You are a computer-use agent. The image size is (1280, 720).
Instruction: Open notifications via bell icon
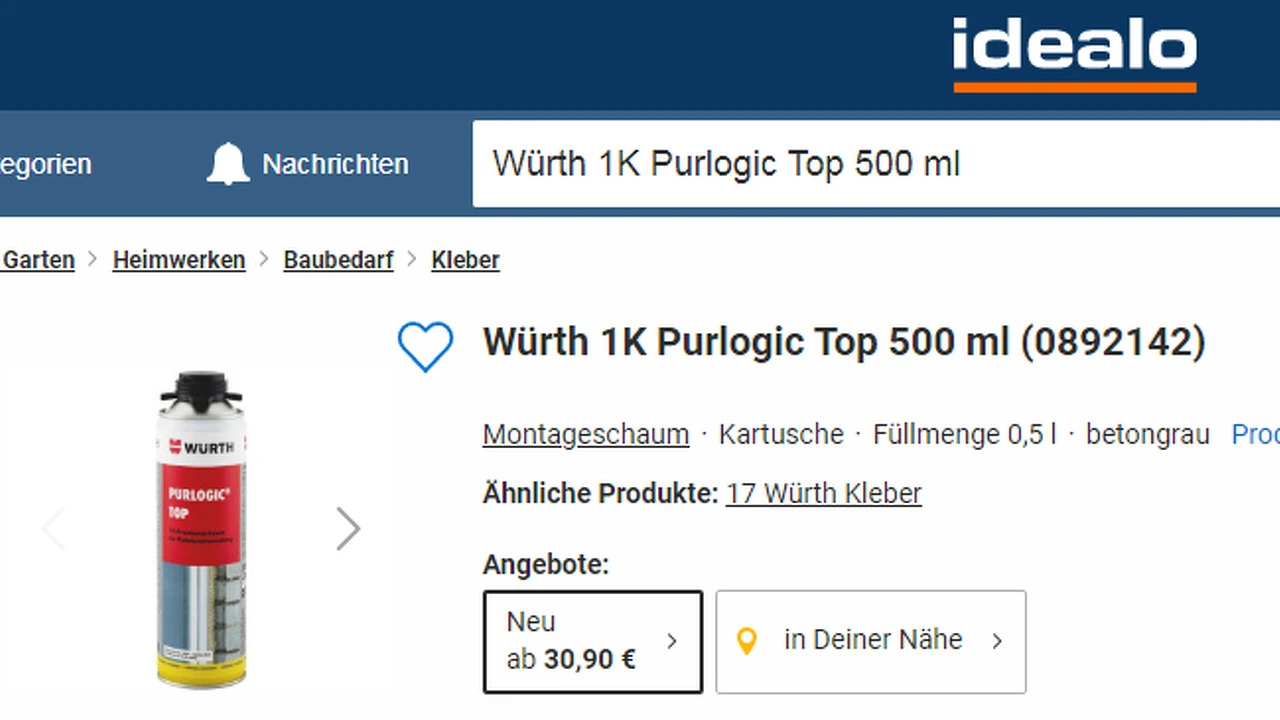pos(228,164)
